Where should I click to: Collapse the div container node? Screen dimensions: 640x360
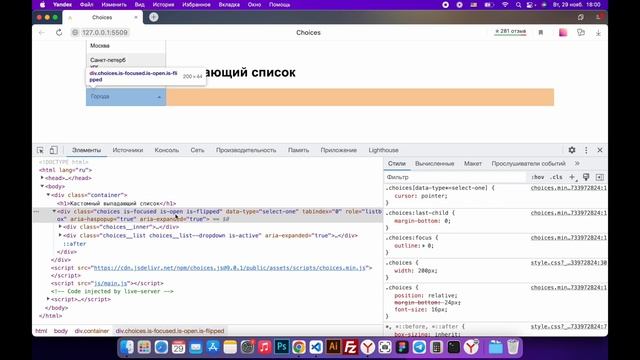click(x=48, y=195)
